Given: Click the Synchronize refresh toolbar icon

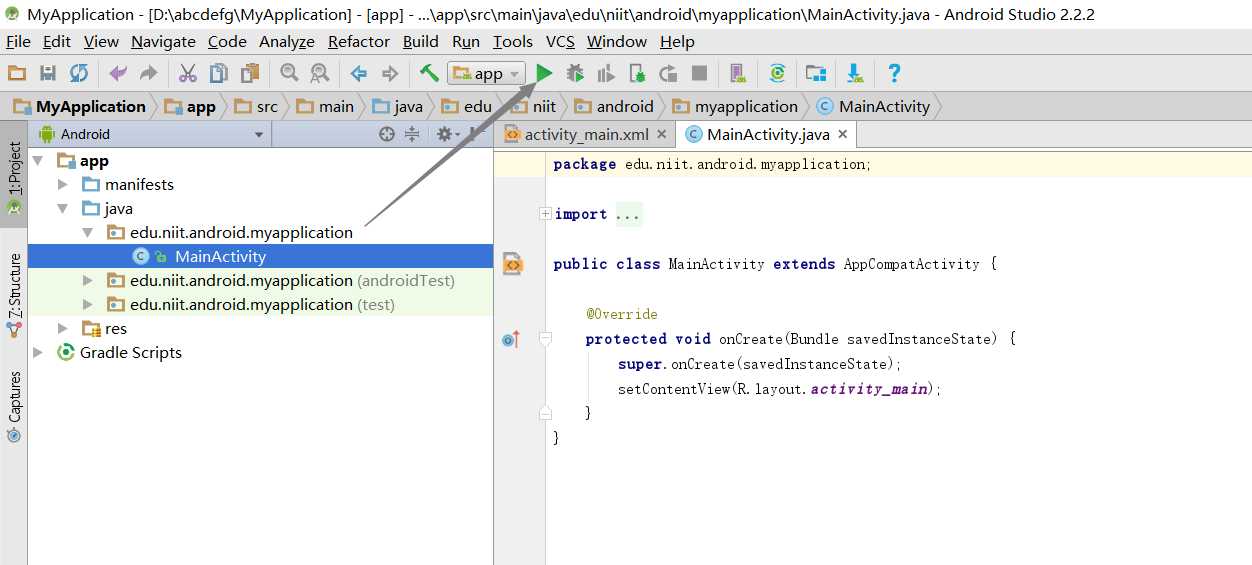Looking at the screenshot, I should (x=78, y=73).
